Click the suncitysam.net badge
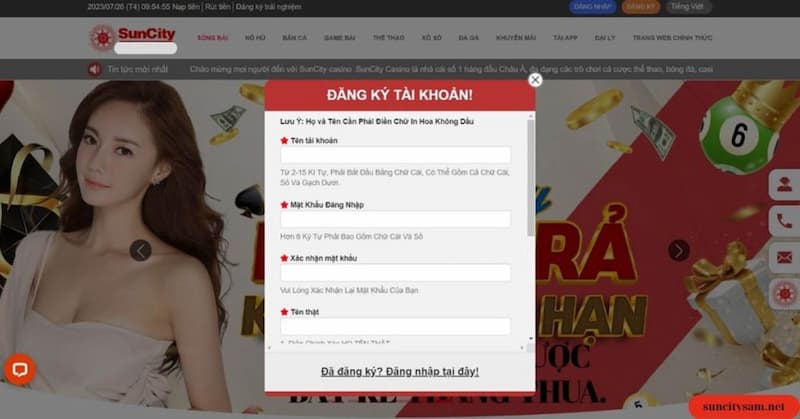800x419 pixels. click(743, 407)
